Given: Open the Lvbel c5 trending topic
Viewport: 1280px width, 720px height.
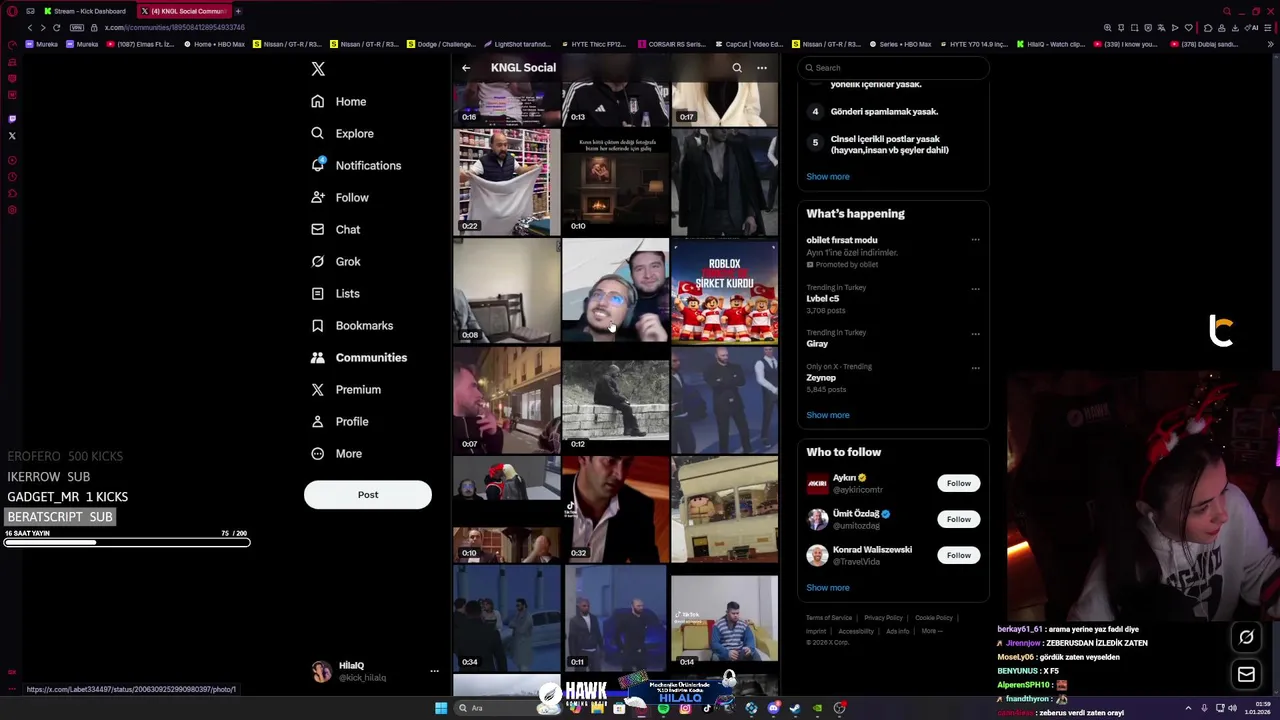Looking at the screenshot, I should (823, 298).
